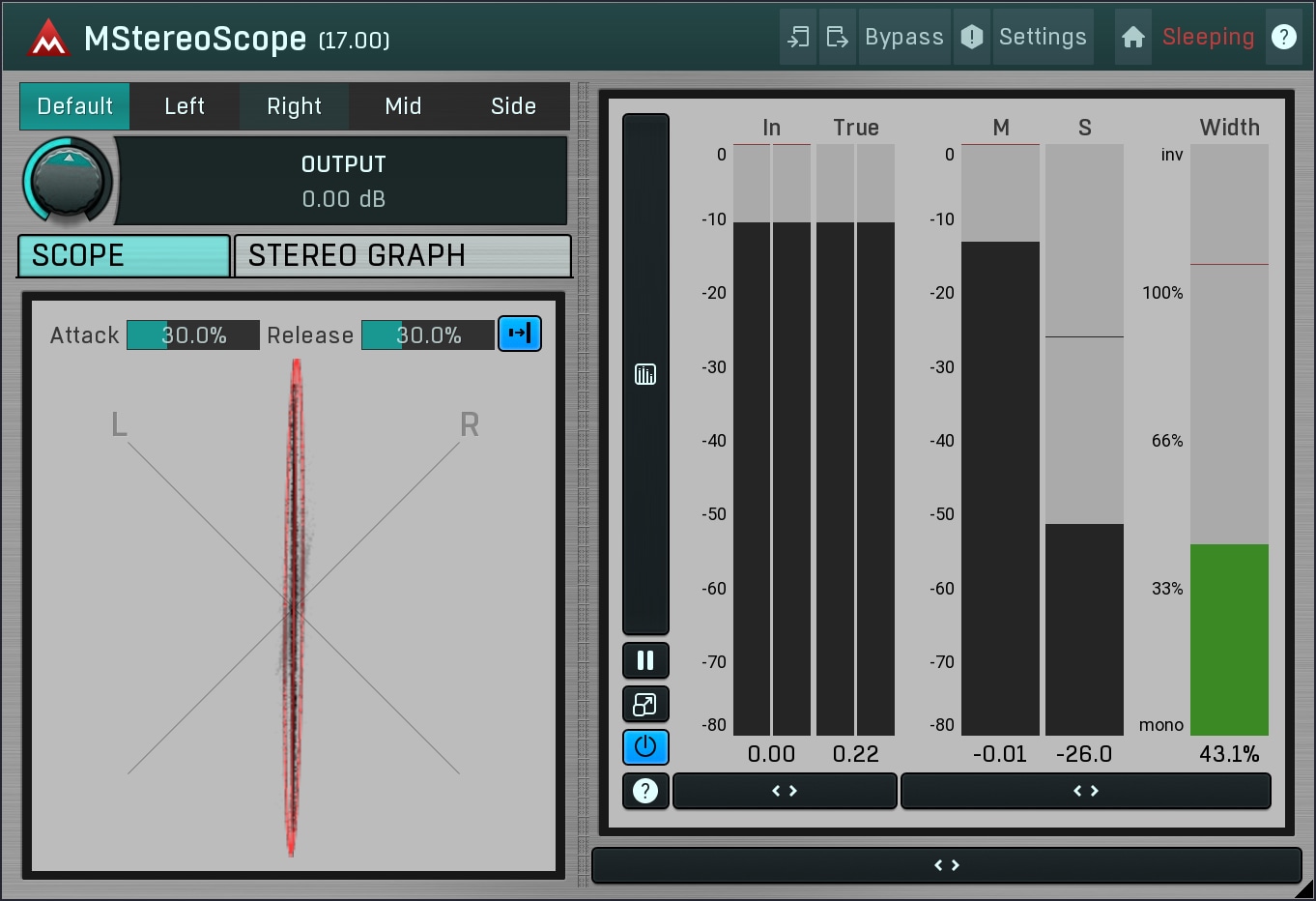Screen dimensions: 1316x901
Task: Toggle the meters power button
Action: coord(645,747)
